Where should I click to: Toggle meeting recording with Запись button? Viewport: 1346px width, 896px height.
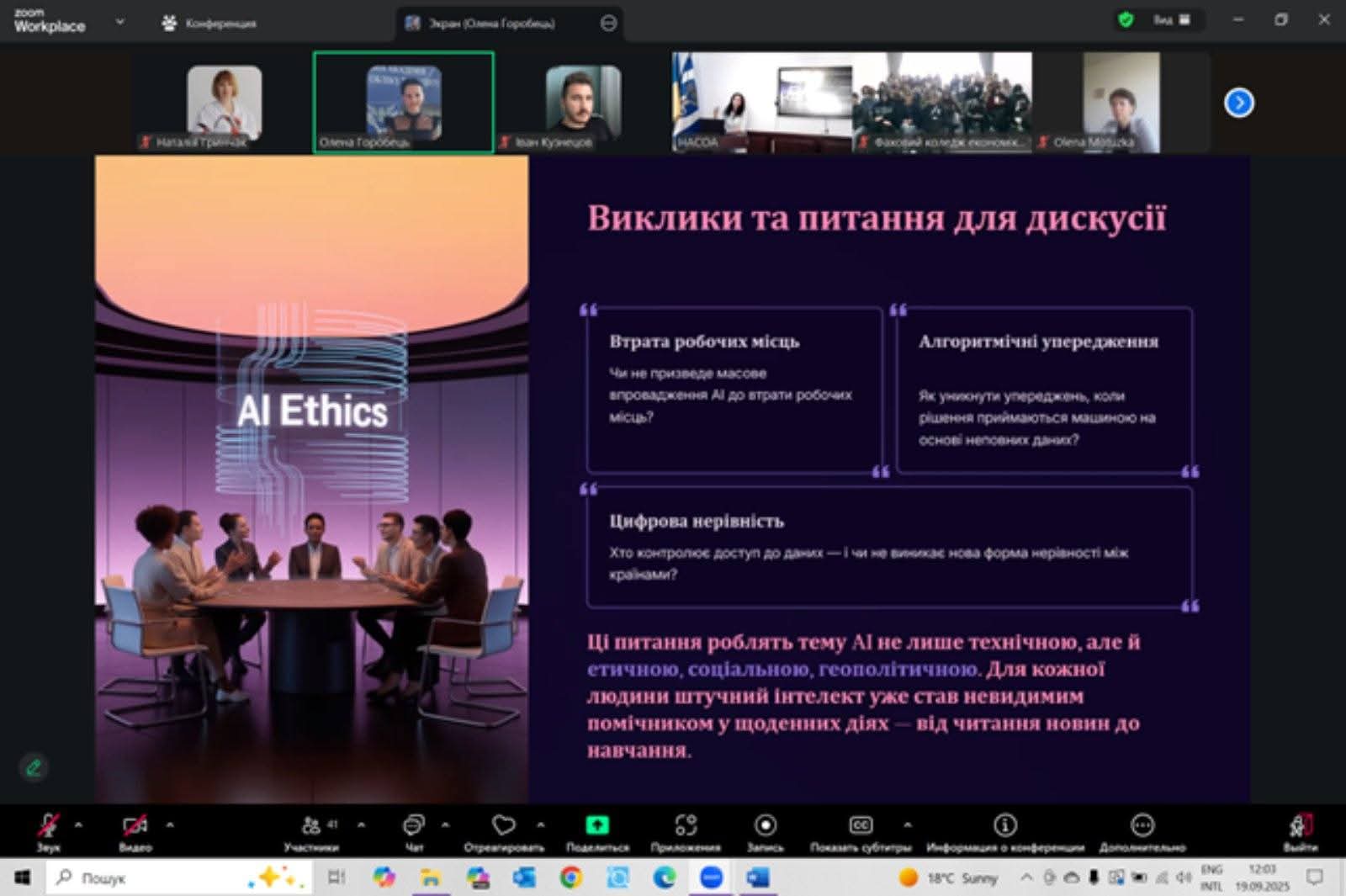[765, 826]
